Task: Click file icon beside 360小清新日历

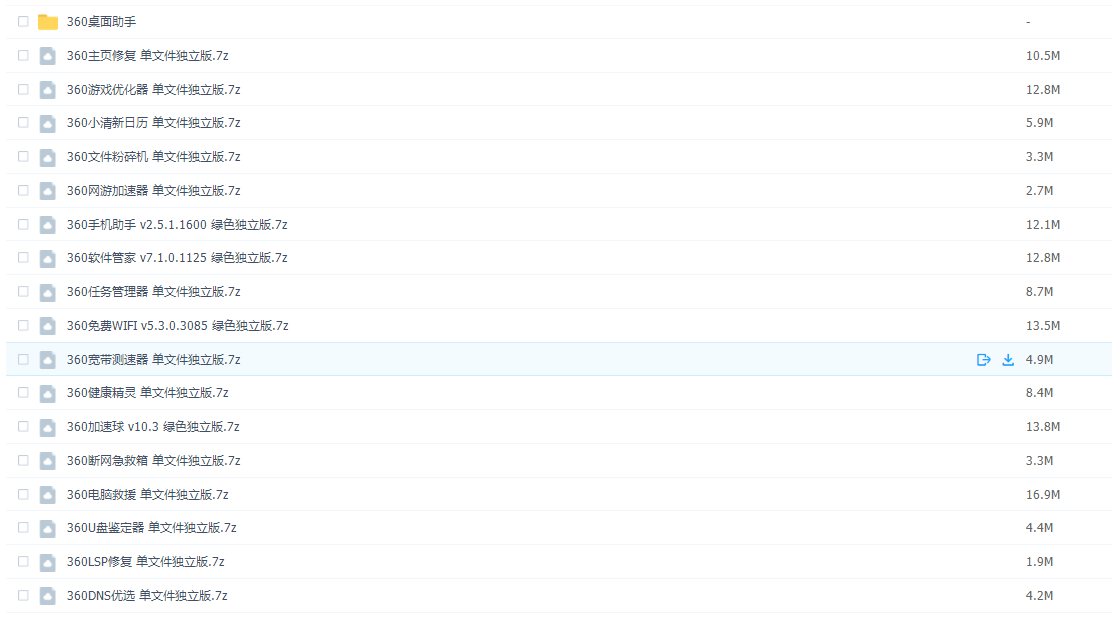Action: (48, 123)
